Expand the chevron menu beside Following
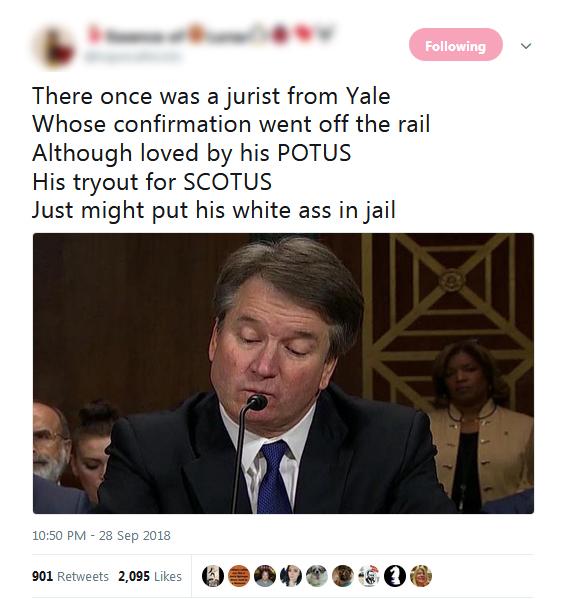The height and width of the screenshot is (599, 566). (x=526, y=46)
